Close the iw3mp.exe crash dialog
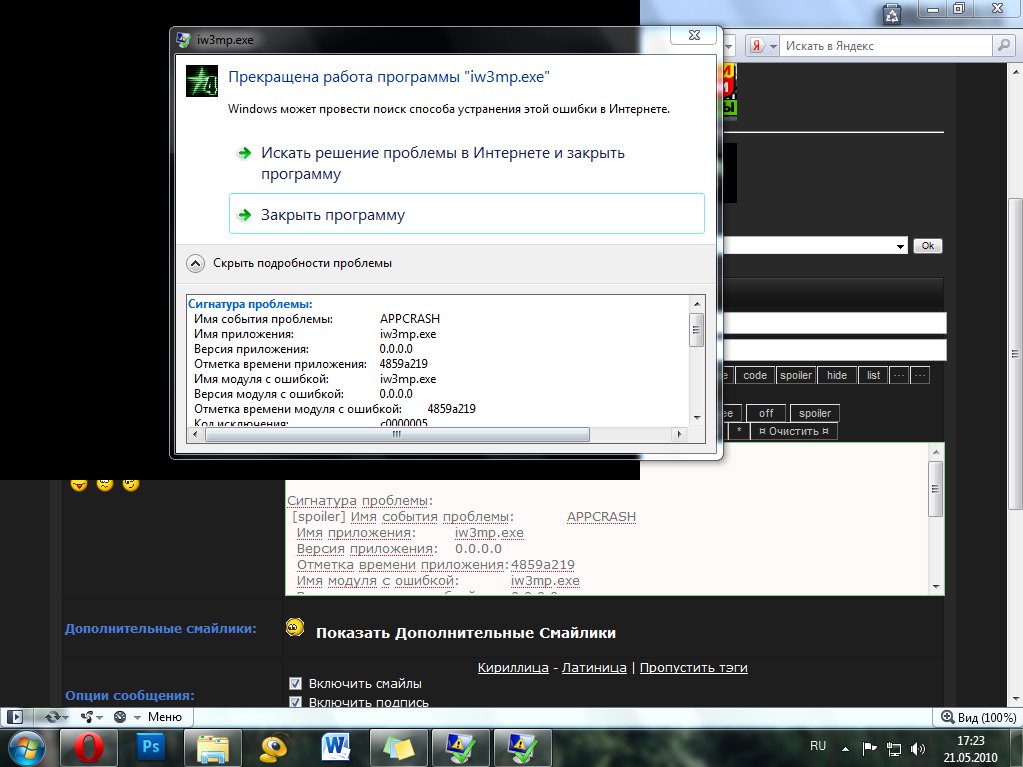Viewport: 1023px width, 767px height. coord(695,36)
